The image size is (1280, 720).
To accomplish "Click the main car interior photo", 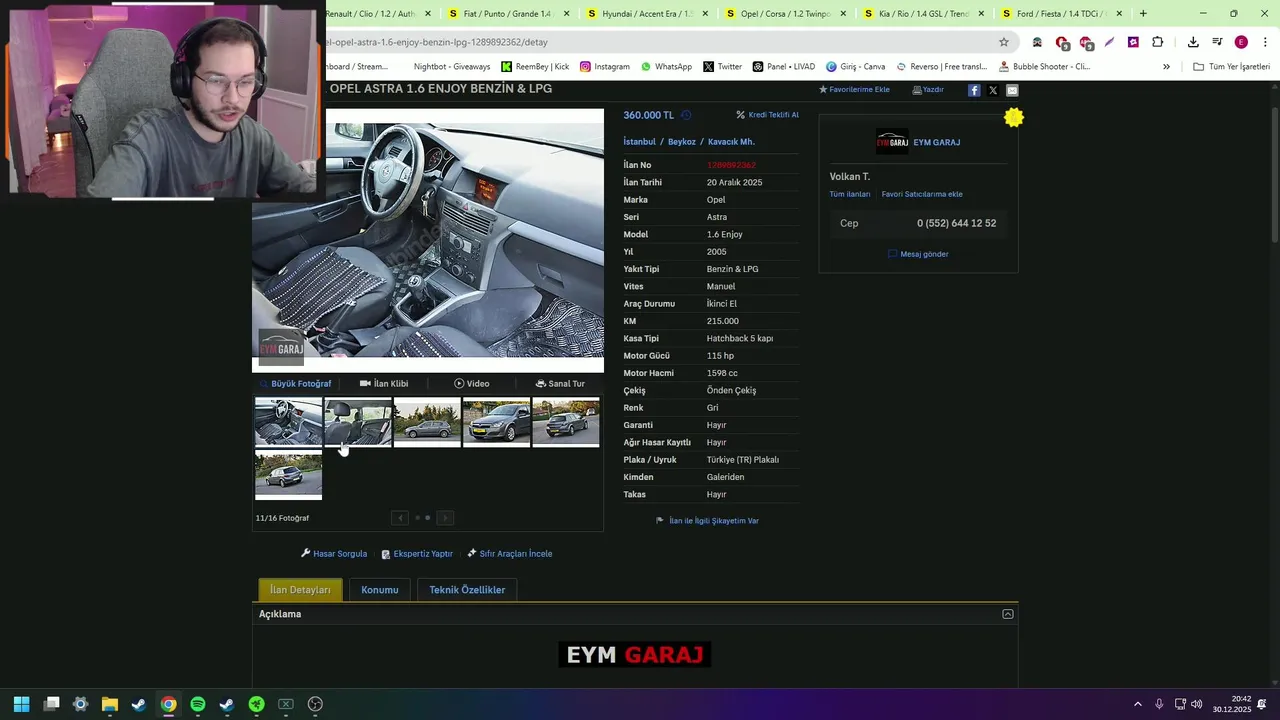I will tap(428, 240).
